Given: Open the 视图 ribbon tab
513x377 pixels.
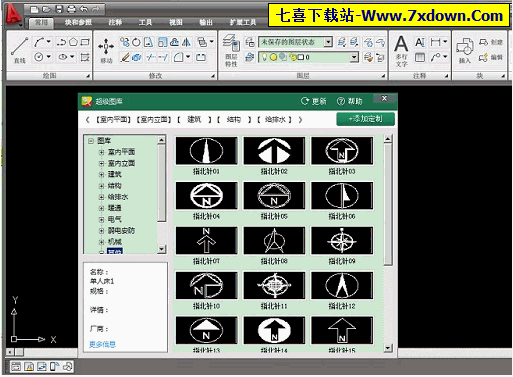Looking at the screenshot, I should (176, 22).
